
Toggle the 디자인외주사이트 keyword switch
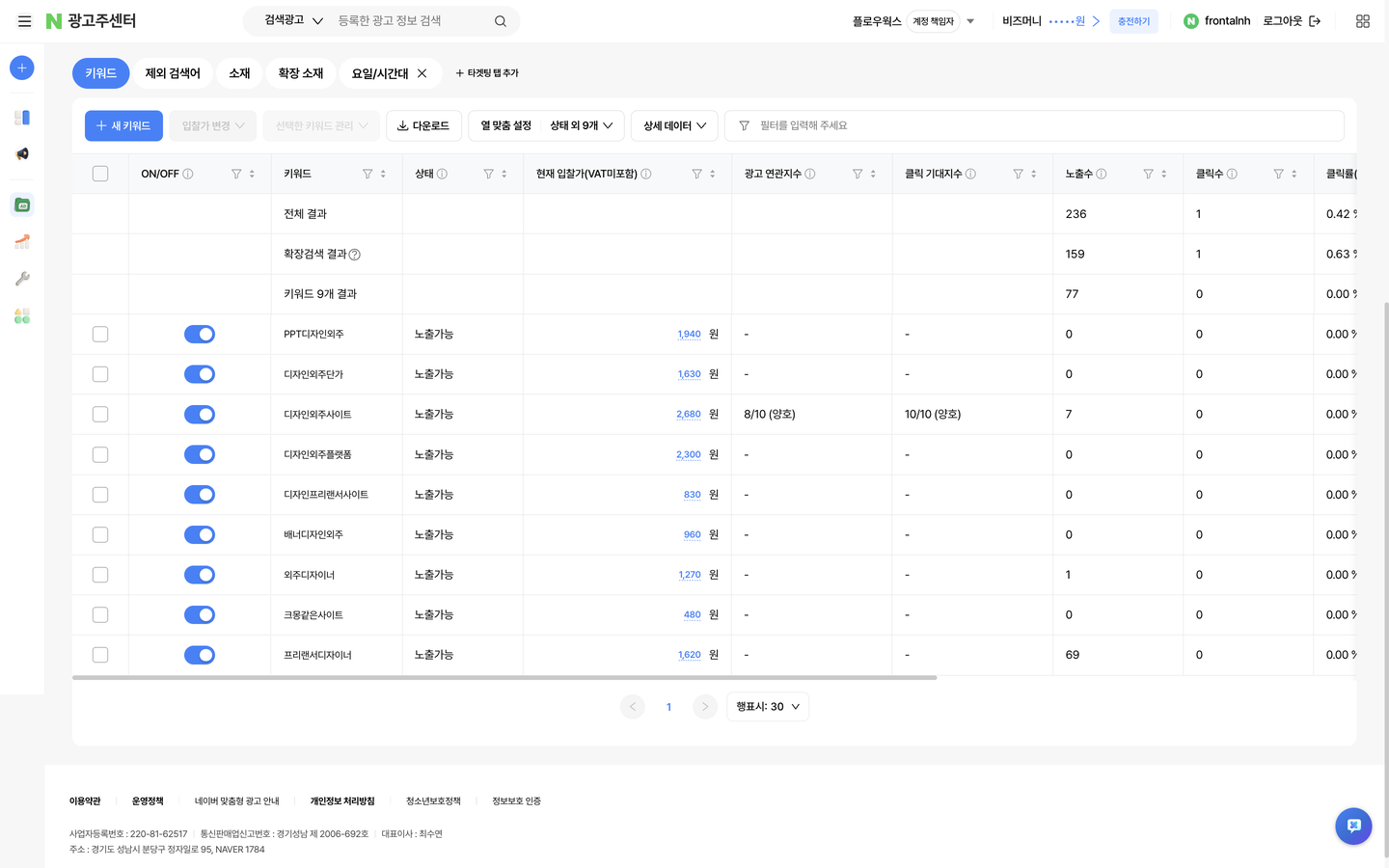(200, 415)
